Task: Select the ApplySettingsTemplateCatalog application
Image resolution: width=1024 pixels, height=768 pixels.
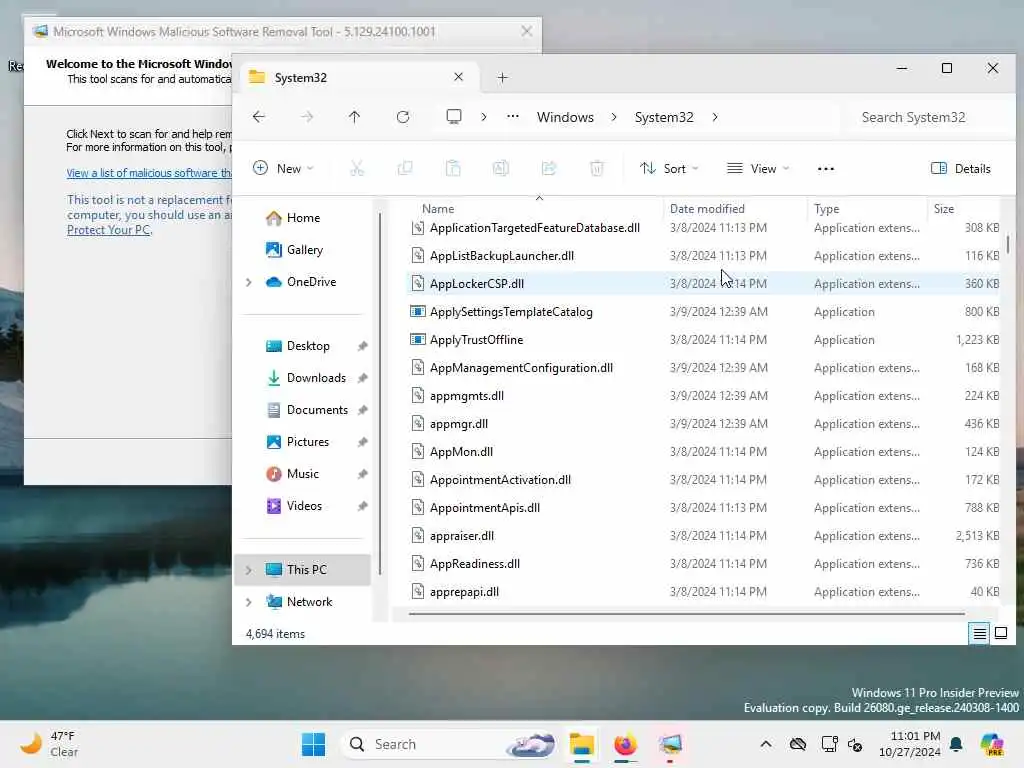Action: click(x=703, y=312)
